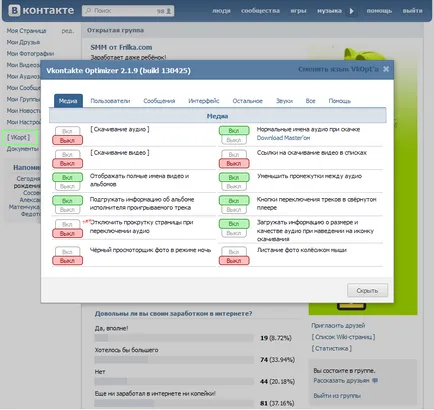Open люди in top navigation
The width and height of the screenshot is (434, 410).
(x=221, y=11)
